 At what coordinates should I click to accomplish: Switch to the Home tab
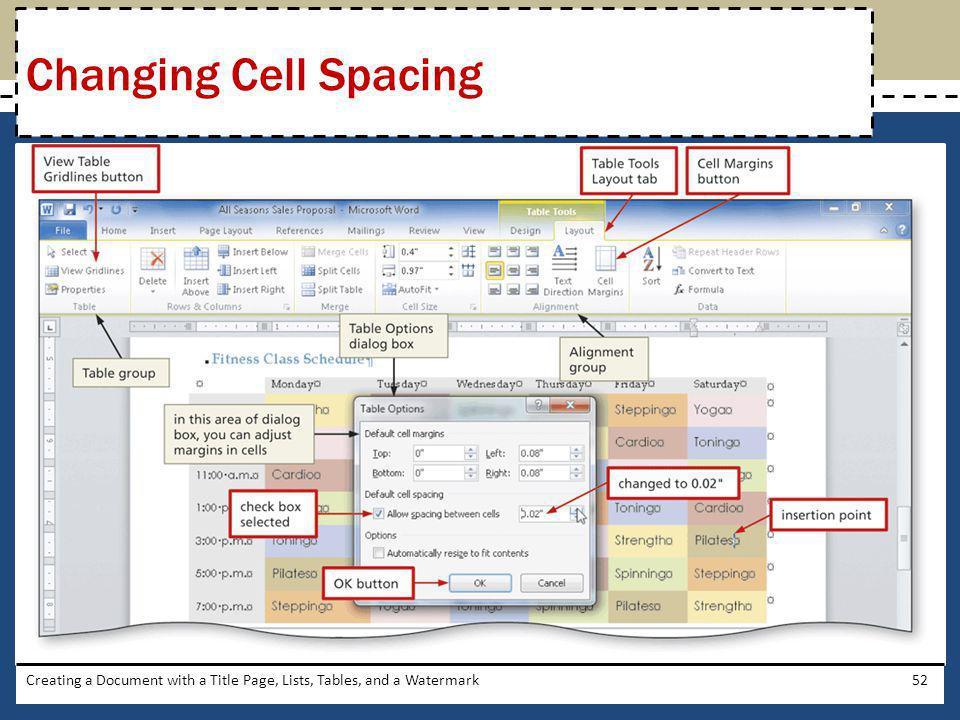tap(114, 230)
